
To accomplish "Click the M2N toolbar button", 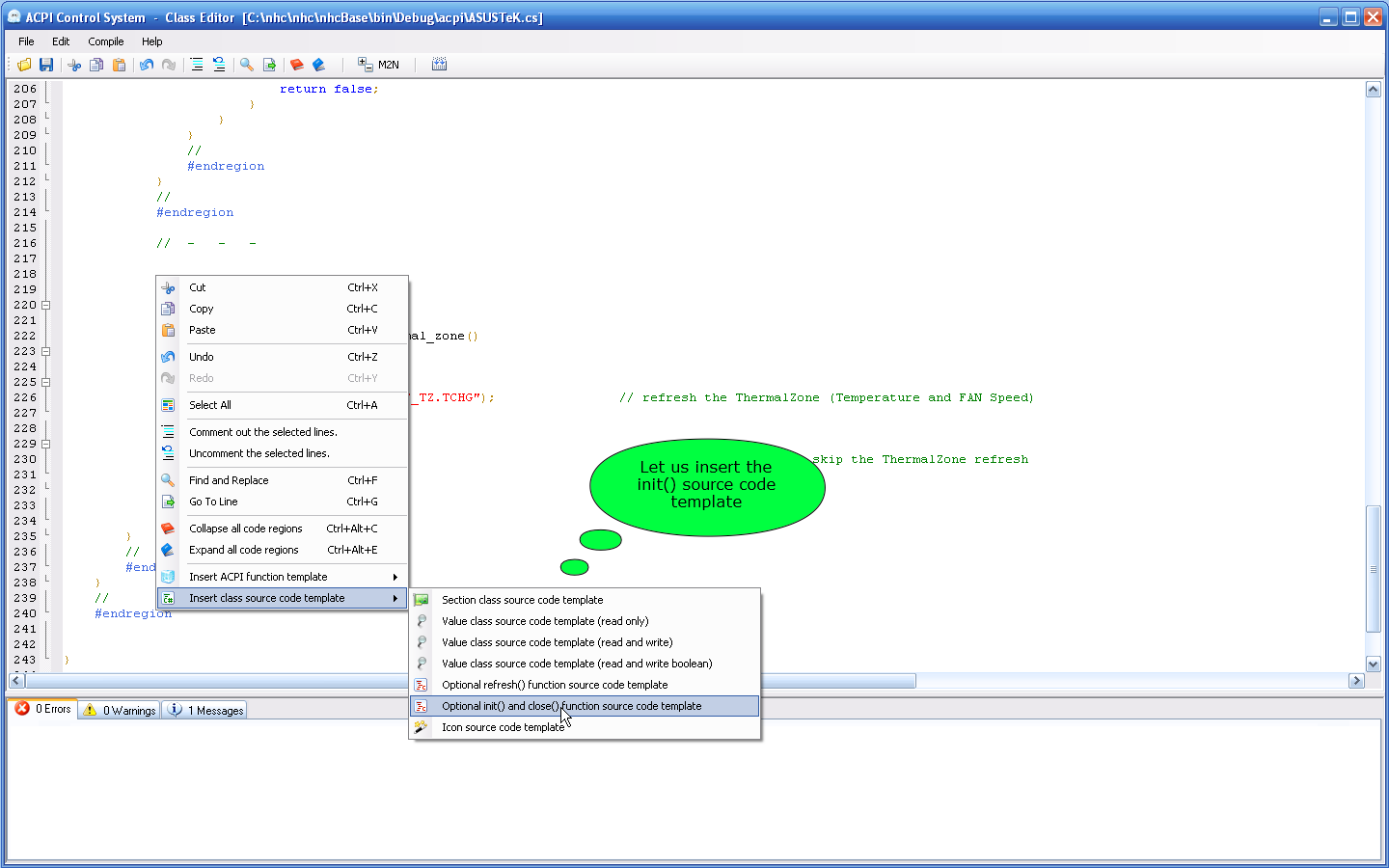I will 378,65.
